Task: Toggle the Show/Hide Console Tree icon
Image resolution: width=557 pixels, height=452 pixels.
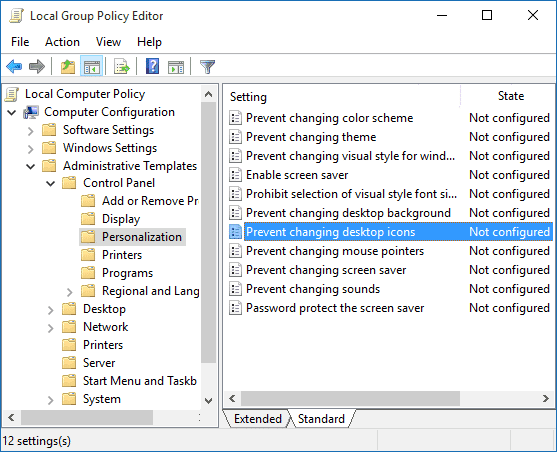Action: click(92, 66)
